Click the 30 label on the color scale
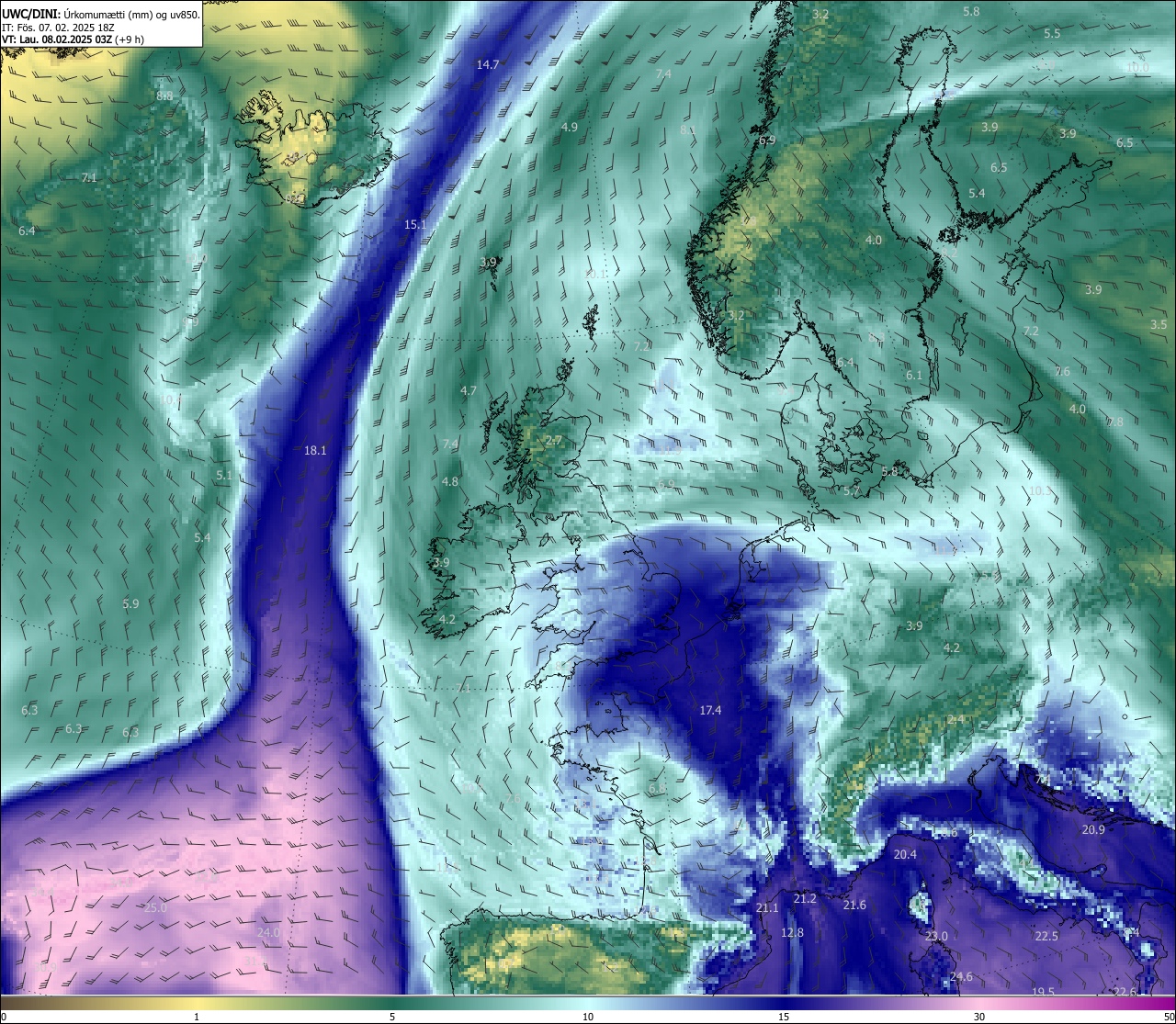The image size is (1176, 1024). click(x=980, y=1017)
